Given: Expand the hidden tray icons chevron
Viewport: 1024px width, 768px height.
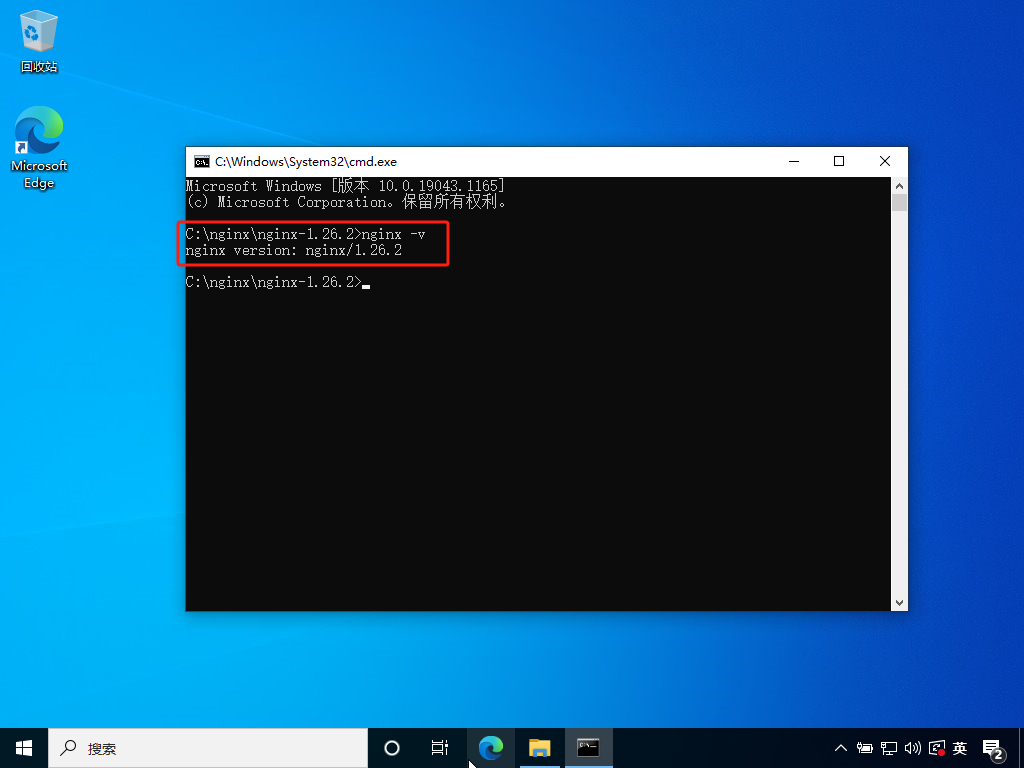Looking at the screenshot, I should 840,748.
